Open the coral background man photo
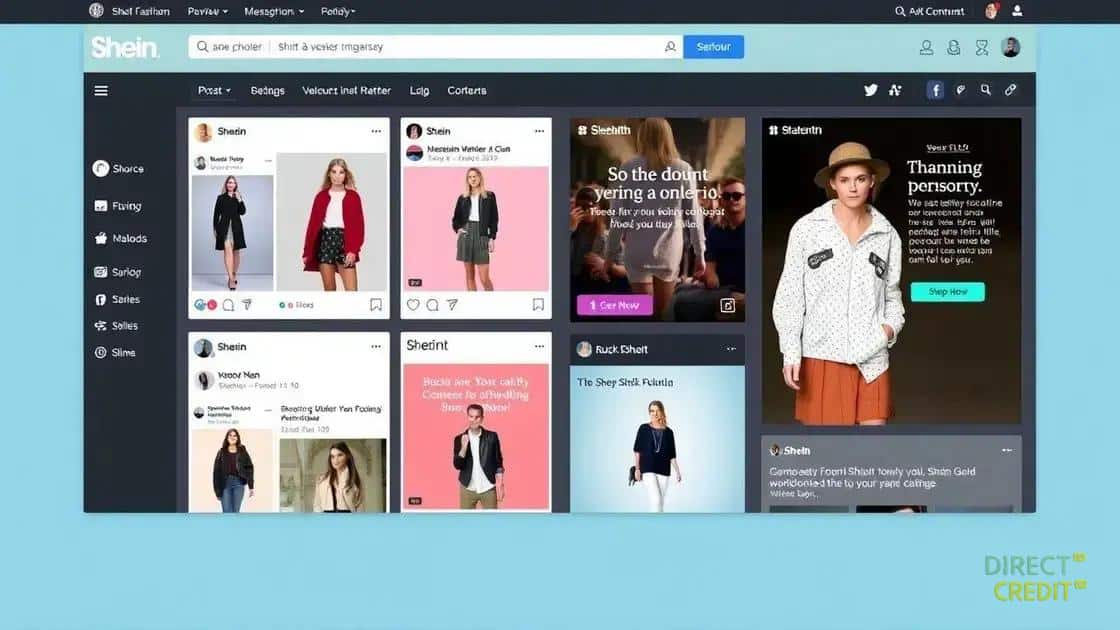1120x630 pixels. (x=476, y=436)
